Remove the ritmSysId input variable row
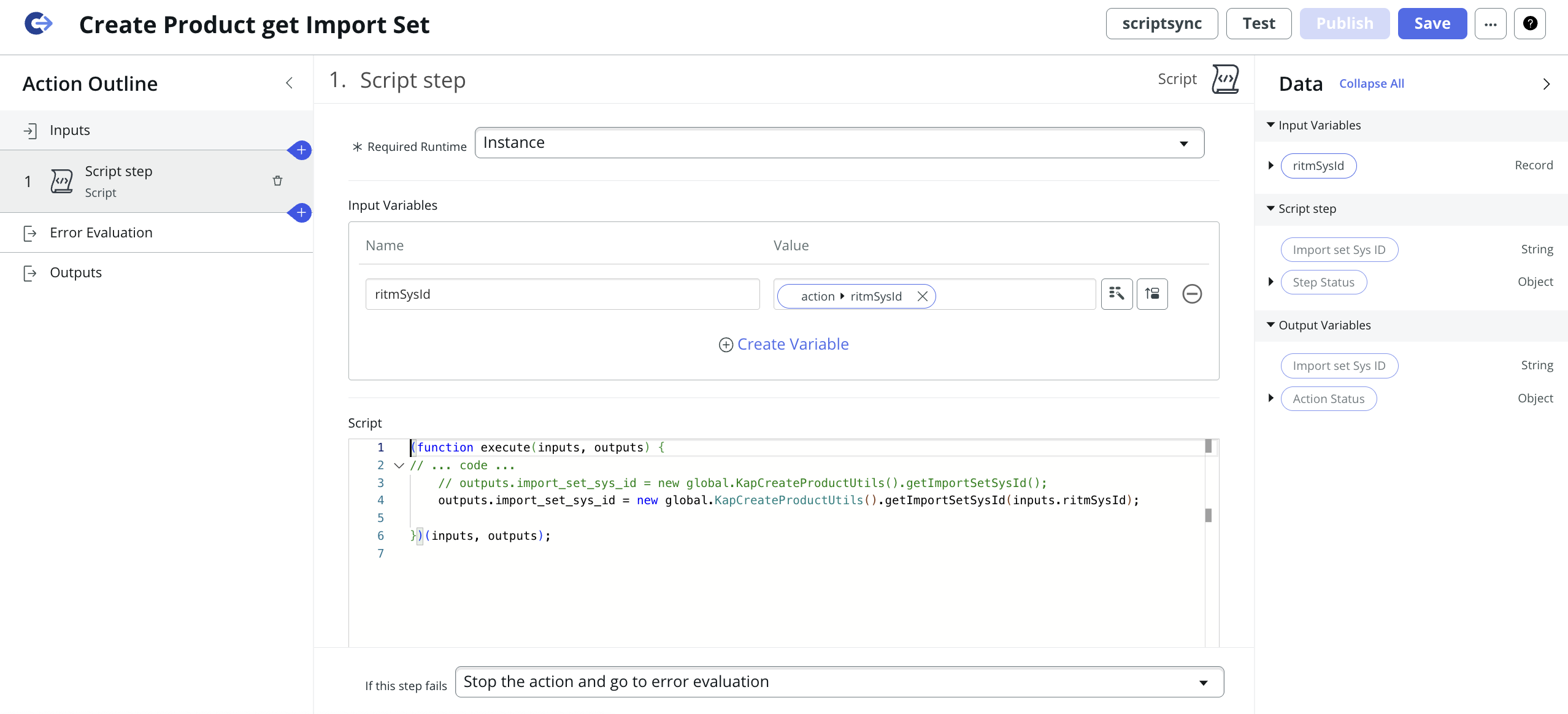The height and width of the screenshot is (714, 1568). pyautogui.click(x=1192, y=294)
